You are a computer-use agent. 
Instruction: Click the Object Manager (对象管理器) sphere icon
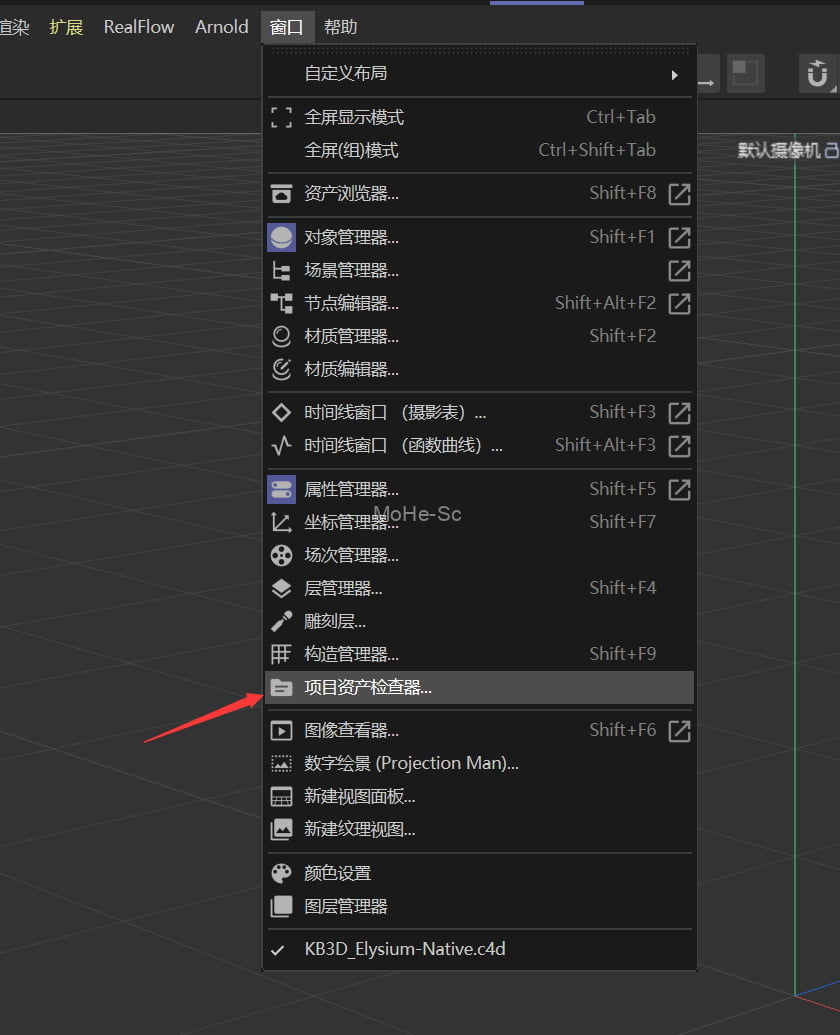[282, 237]
